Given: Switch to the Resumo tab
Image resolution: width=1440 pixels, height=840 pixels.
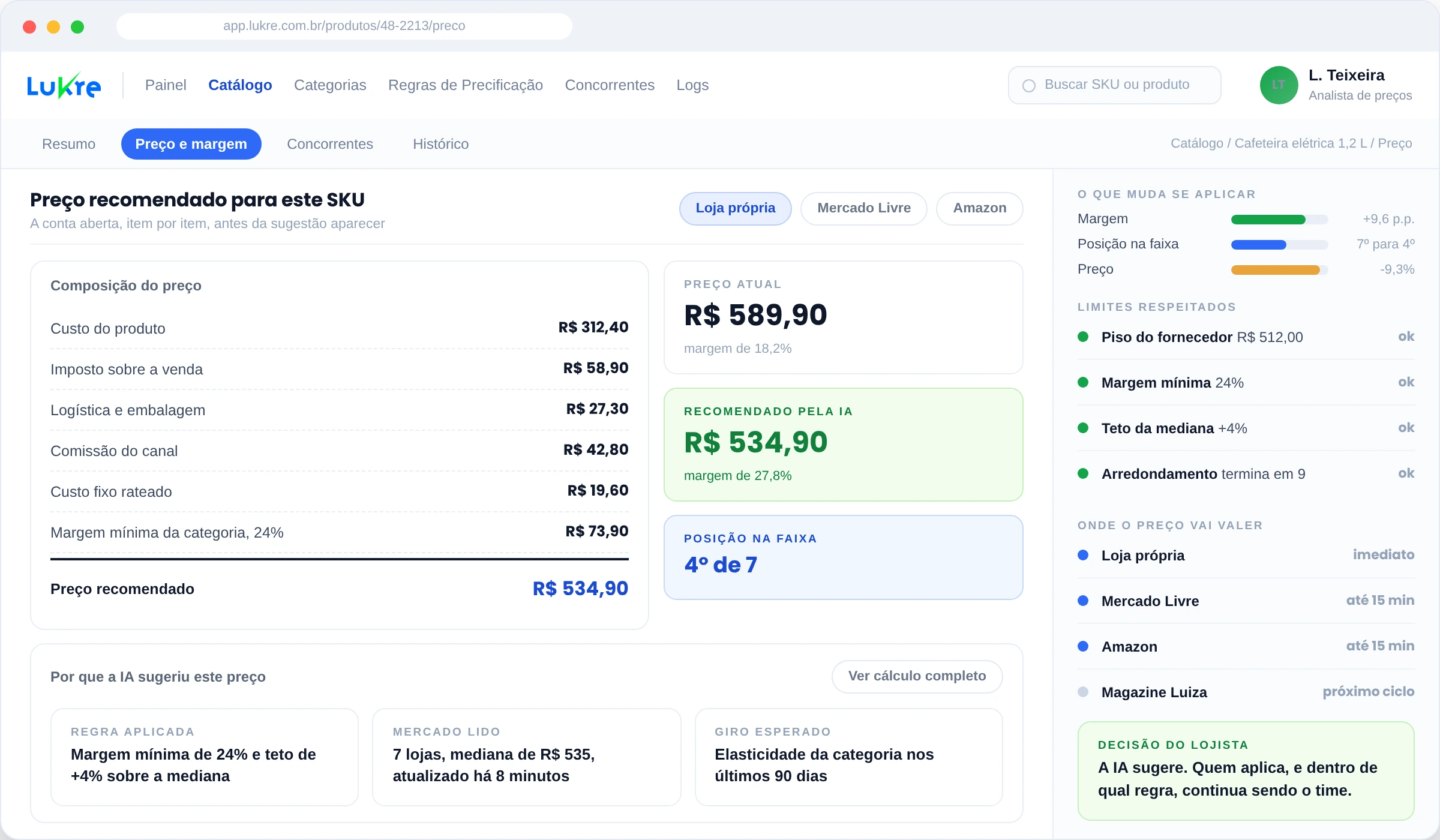Looking at the screenshot, I should click(x=68, y=144).
